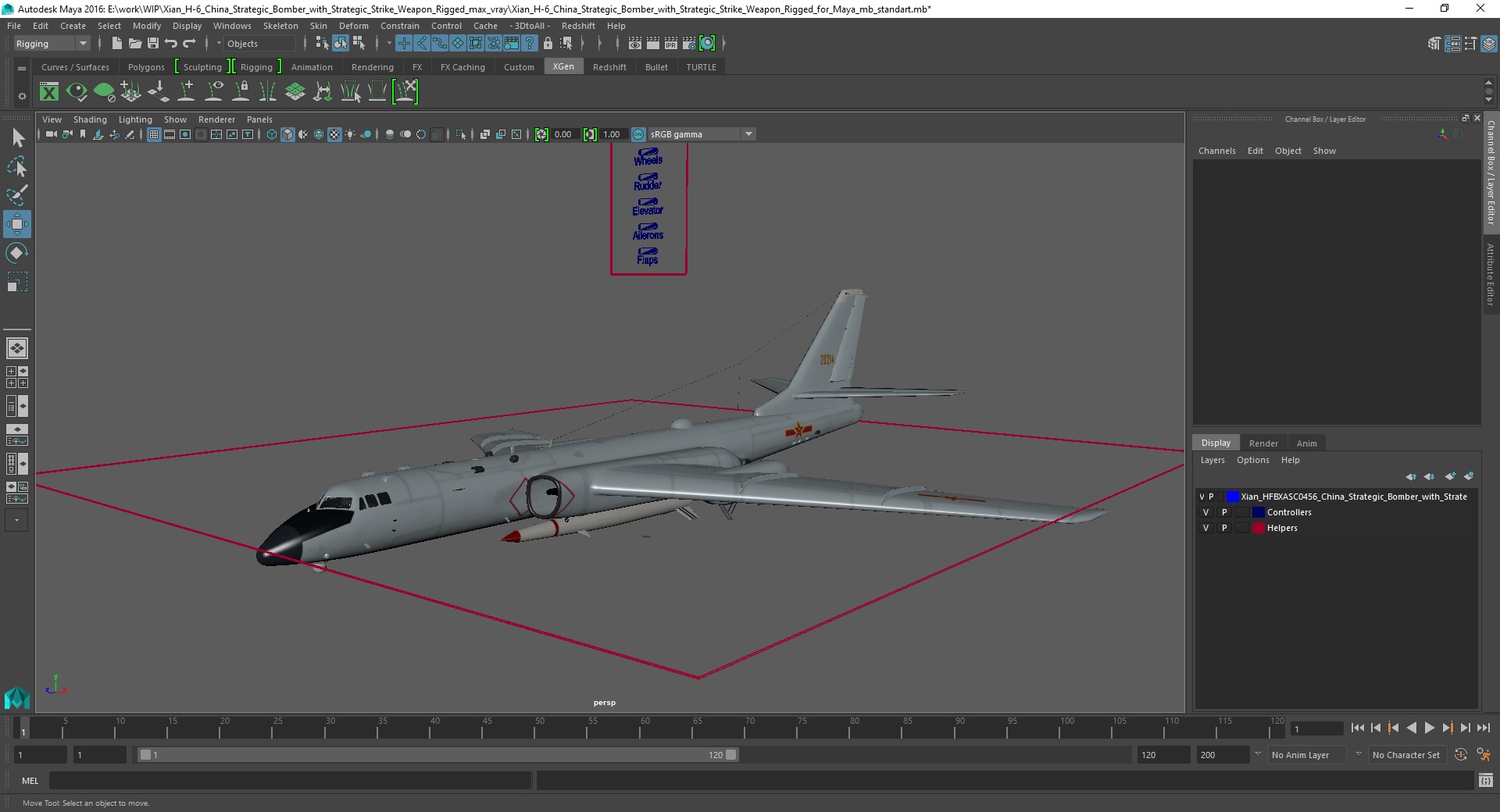The image size is (1500, 812).
Task: Click the XGen add guide icon
Action: [186, 92]
